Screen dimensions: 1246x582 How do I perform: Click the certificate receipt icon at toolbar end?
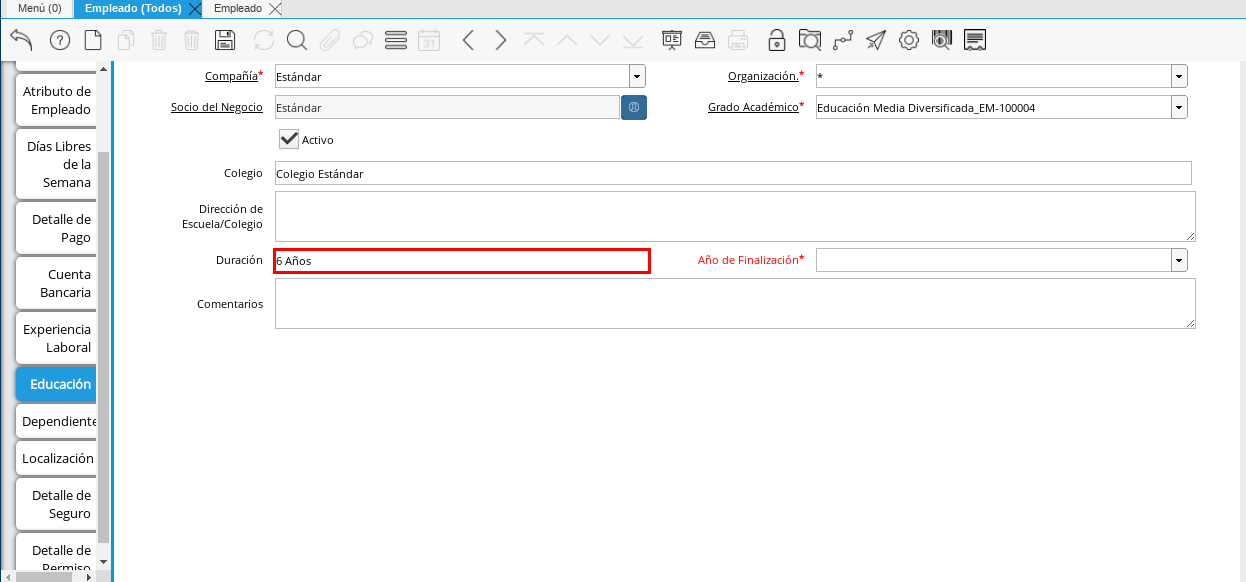(x=975, y=40)
